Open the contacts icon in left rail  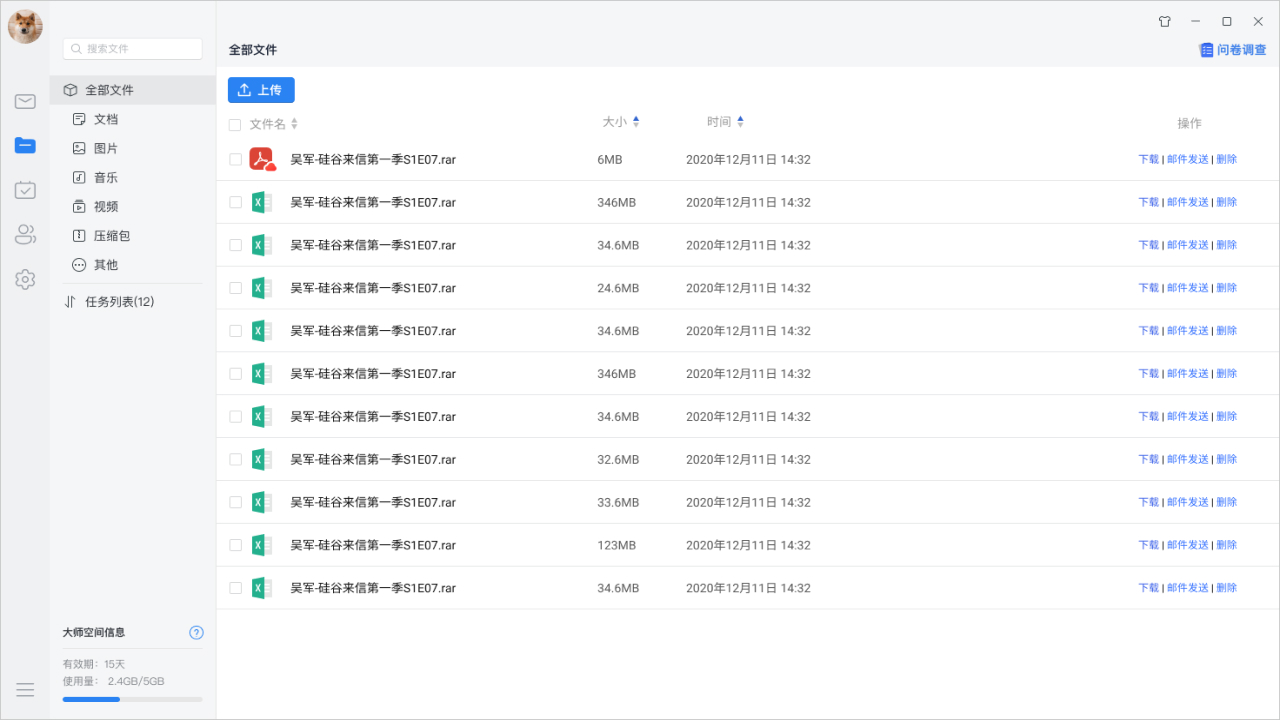coord(25,235)
